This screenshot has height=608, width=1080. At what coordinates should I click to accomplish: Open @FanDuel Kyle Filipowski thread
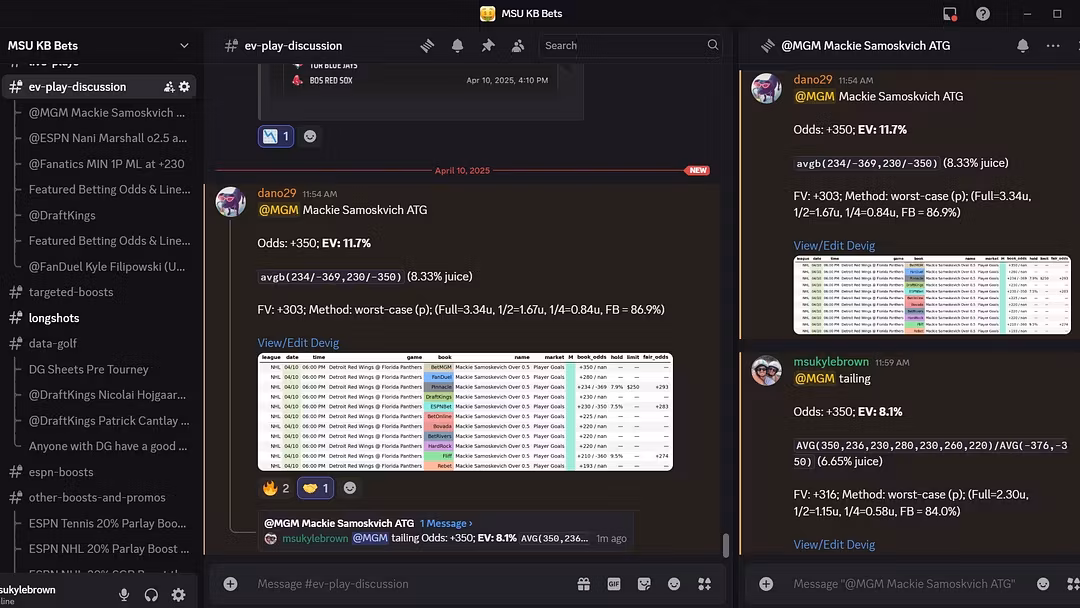pyautogui.click(x=107, y=266)
